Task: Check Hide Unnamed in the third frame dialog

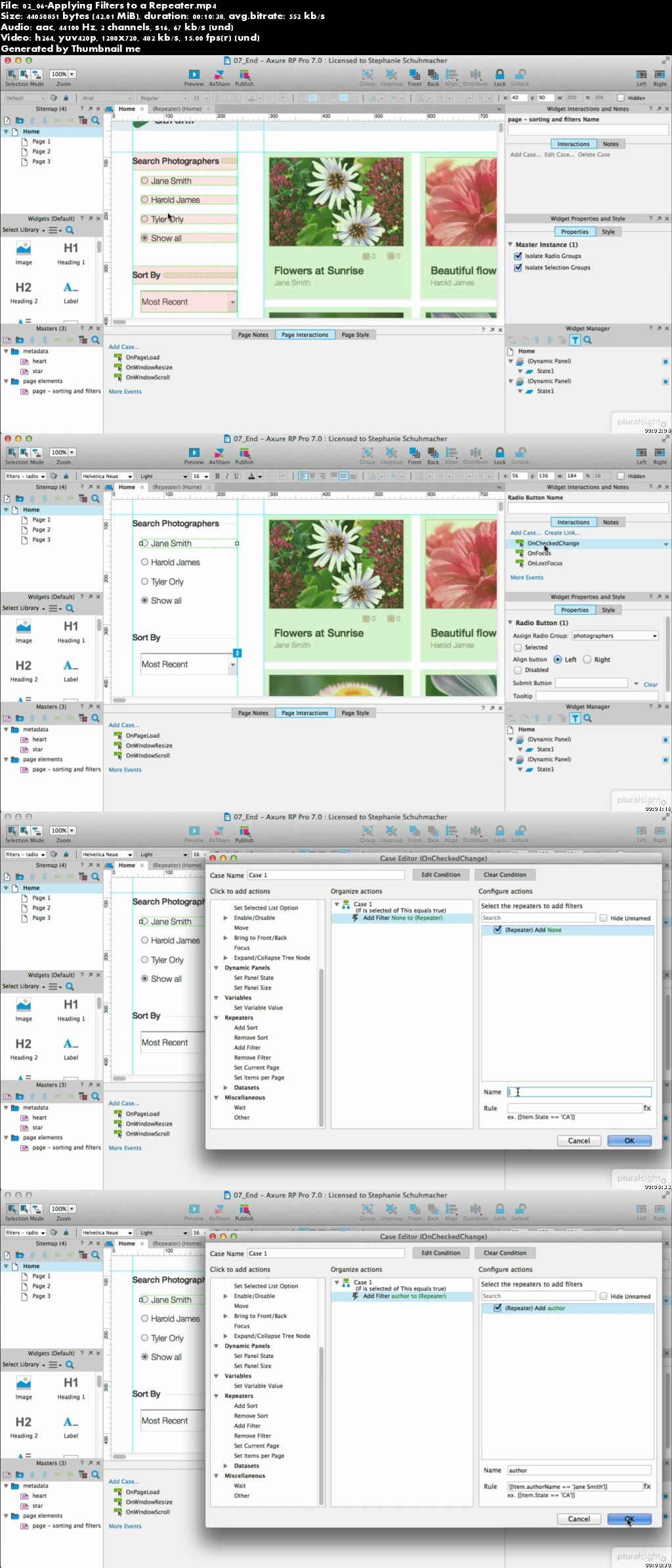Action: tap(603, 918)
